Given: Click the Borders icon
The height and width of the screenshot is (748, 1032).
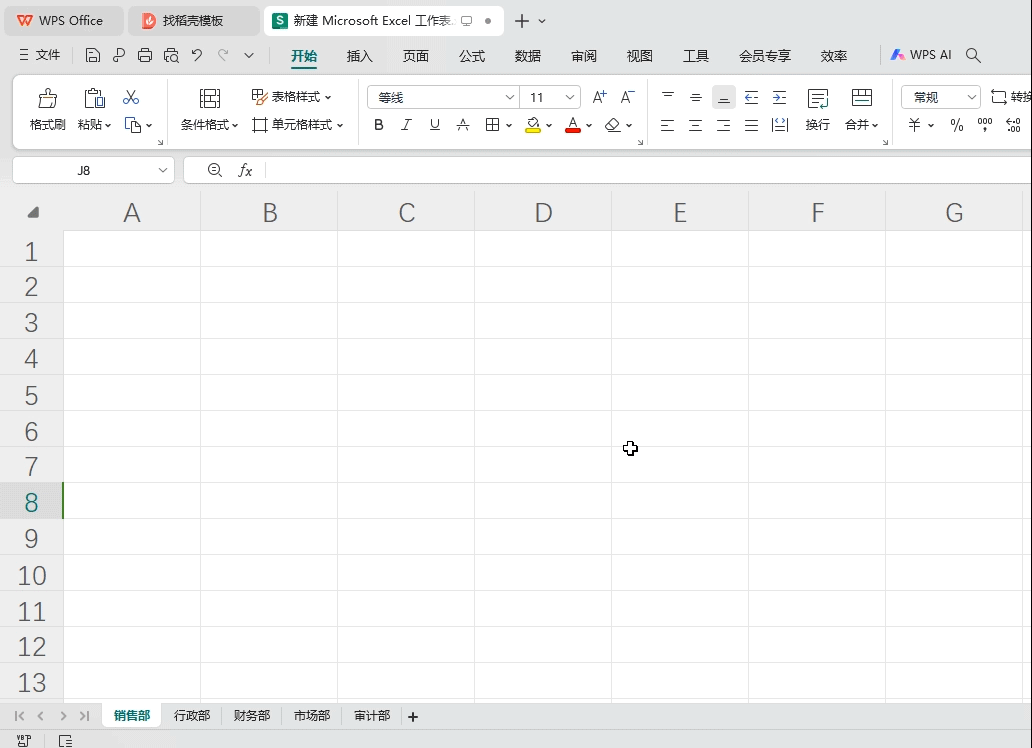Looking at the screenshot, I should 492,124.
